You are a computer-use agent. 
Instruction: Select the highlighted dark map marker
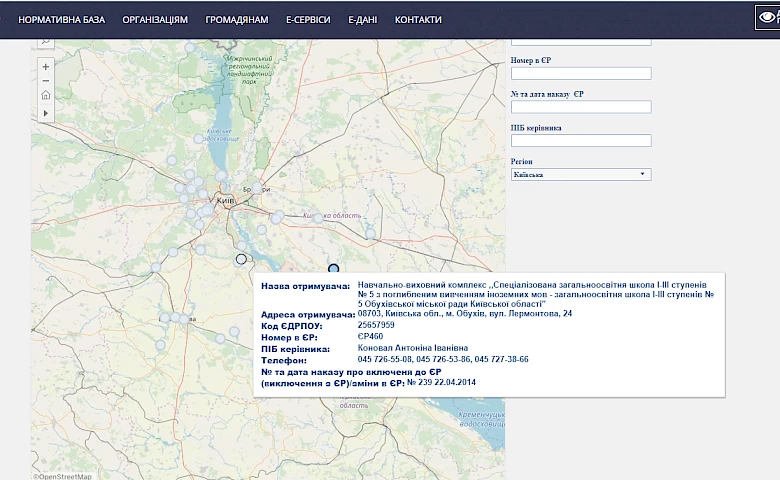click(x=333, y=269)
